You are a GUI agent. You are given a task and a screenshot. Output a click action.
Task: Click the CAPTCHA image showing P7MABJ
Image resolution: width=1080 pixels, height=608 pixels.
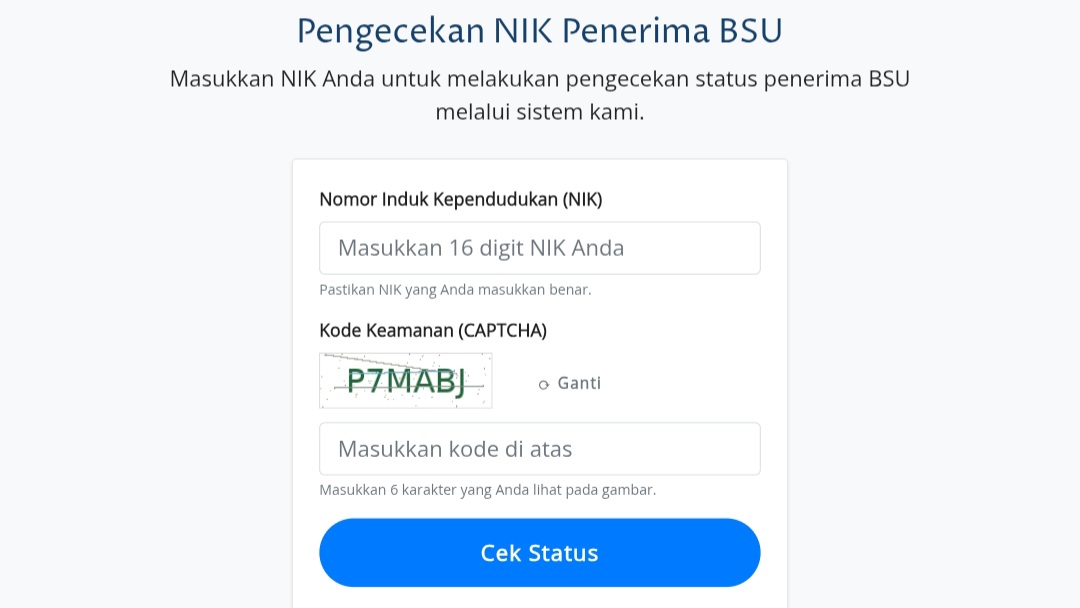[x=405, y=380]
